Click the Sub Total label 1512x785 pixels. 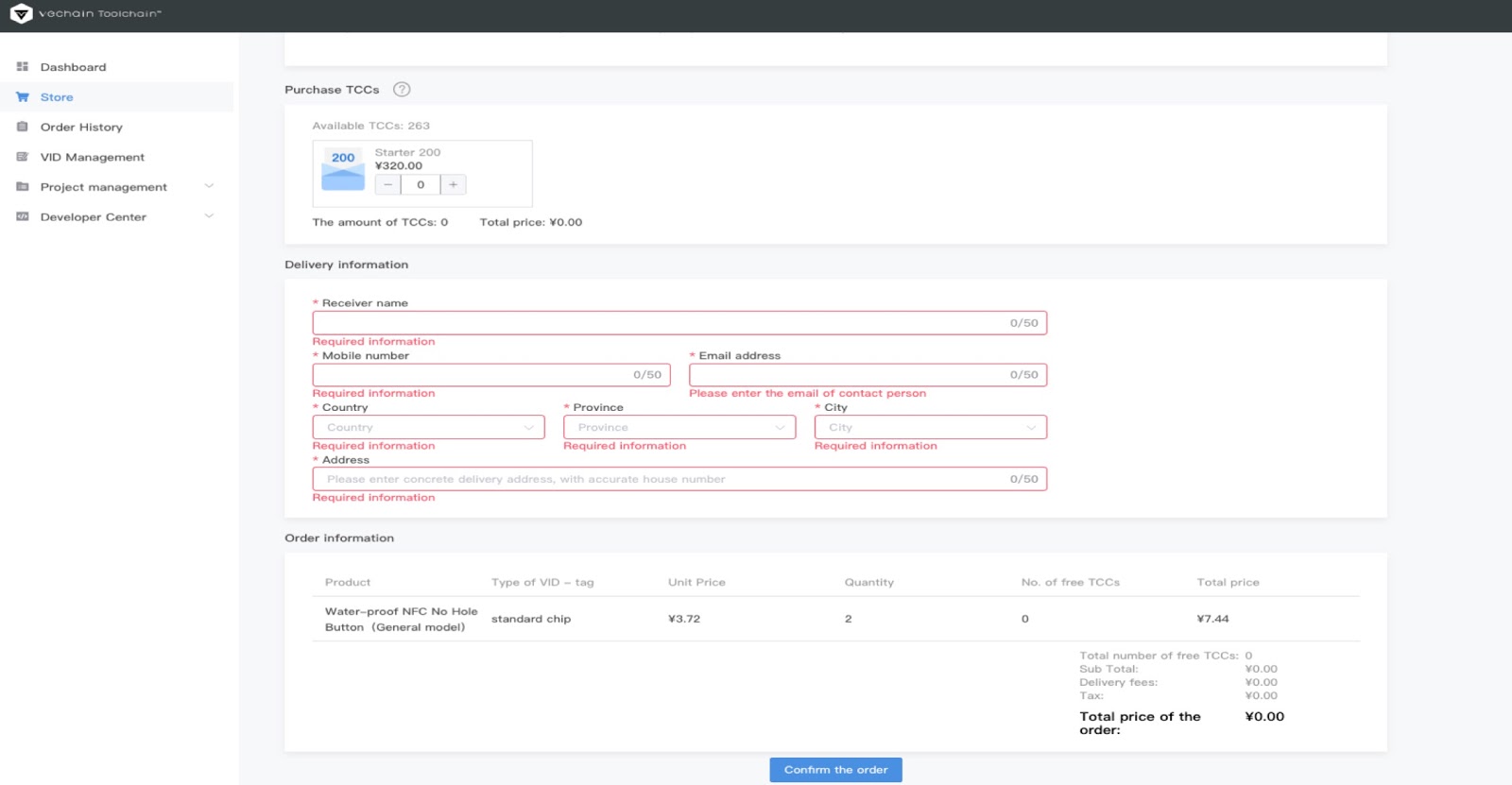click(x=1109, y=669)
